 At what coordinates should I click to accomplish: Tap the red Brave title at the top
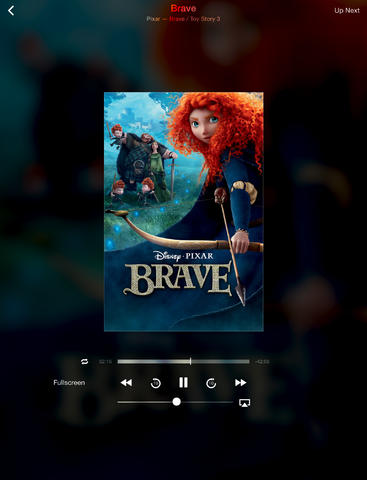[x=183, y=8]
